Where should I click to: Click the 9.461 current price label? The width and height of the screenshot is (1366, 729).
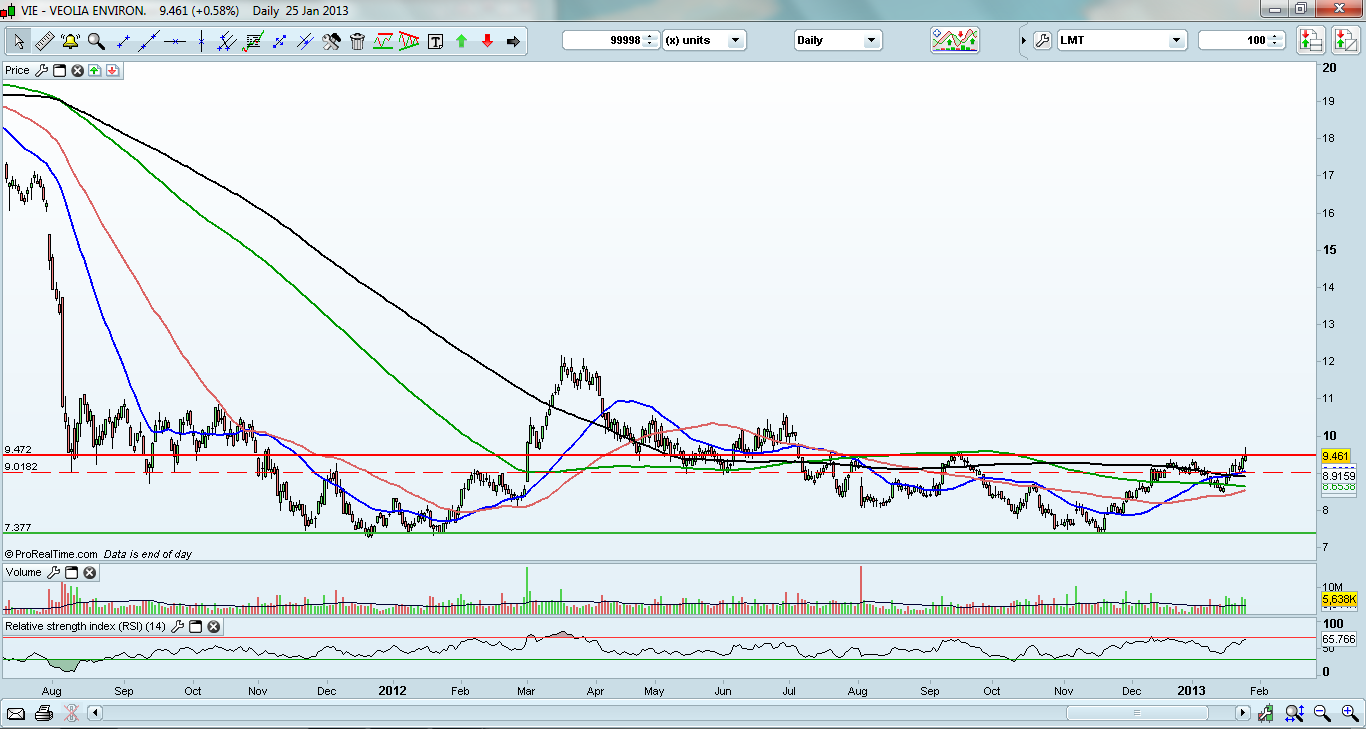(x=1337, y=455)
